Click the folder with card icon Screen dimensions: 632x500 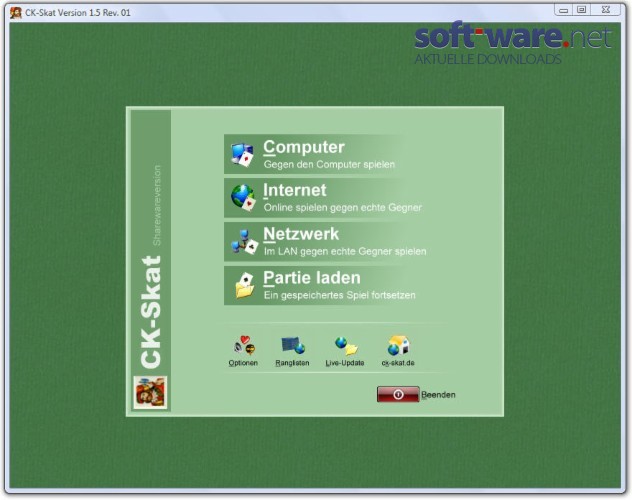pyautogui.click(x=245, y=285)
